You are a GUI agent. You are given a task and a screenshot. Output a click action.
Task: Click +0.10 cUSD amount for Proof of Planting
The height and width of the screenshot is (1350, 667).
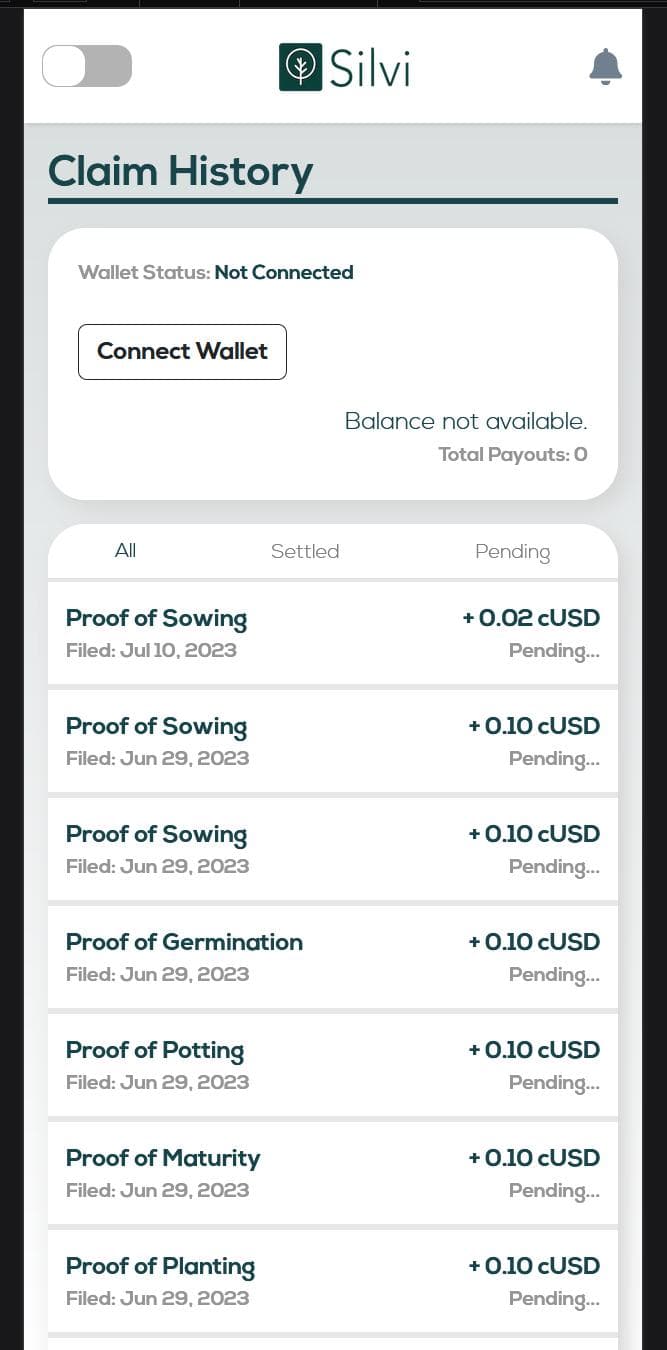point(534,1266)
